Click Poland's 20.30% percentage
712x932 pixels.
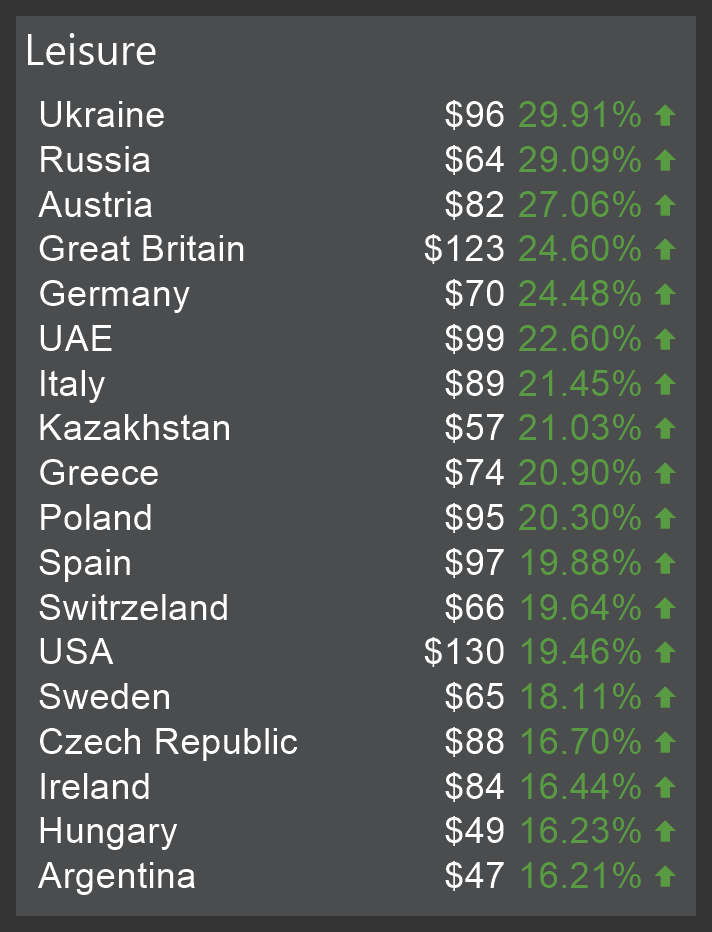(x=580, y=518)
